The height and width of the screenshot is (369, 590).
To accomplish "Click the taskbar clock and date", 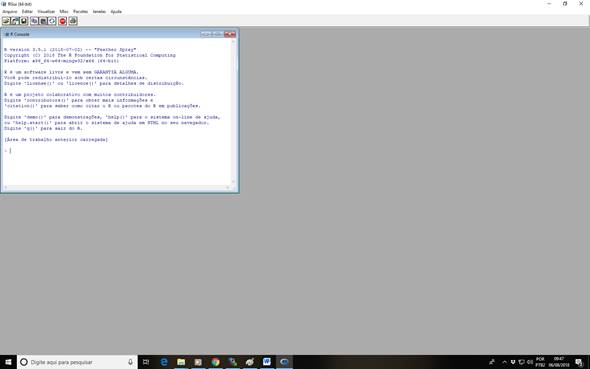I will coord(559,362).
